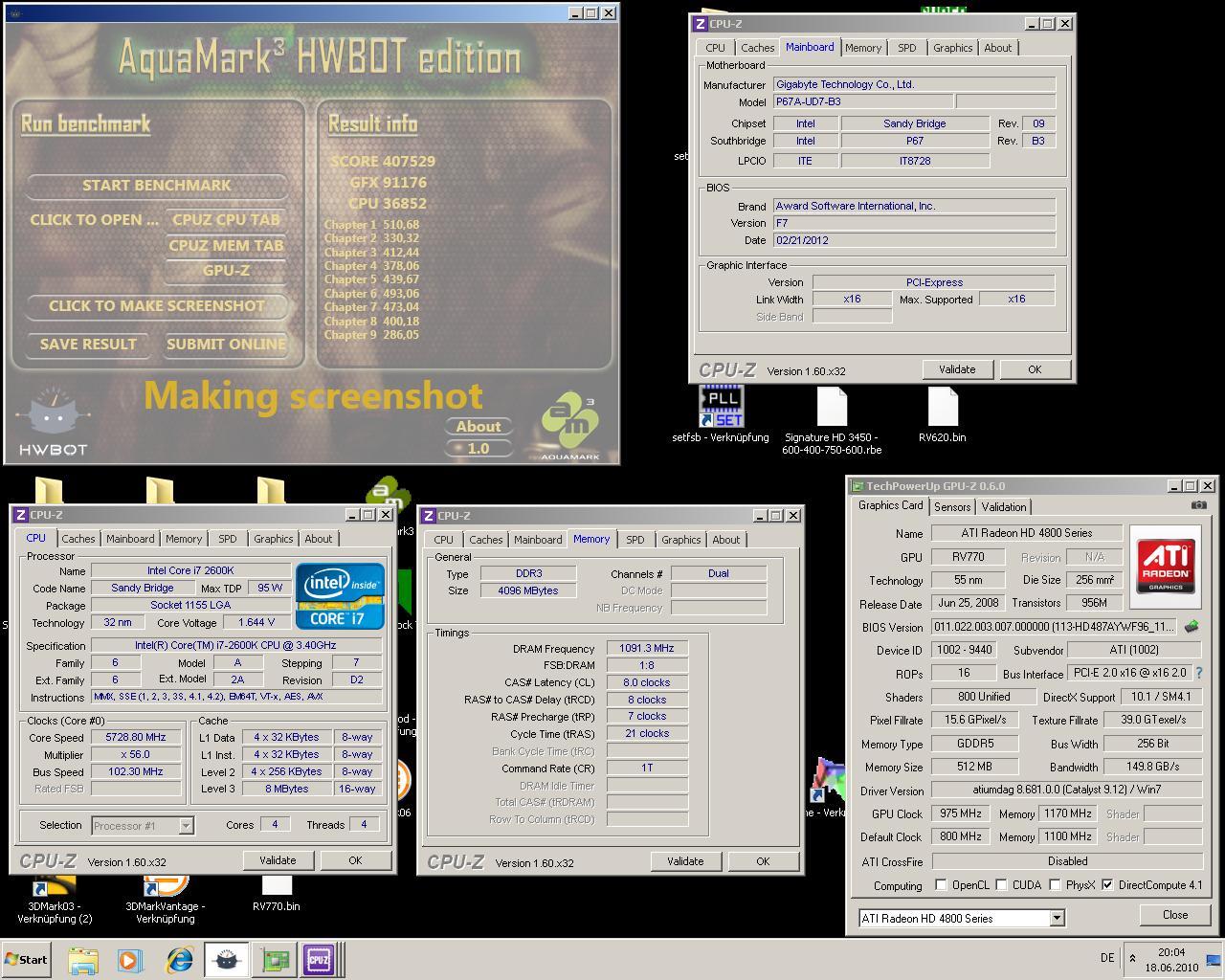Enable the CUDA checkbox
Image resolution: width=1225 pixels, height=980 pixels.
[x=1001, y=885]
